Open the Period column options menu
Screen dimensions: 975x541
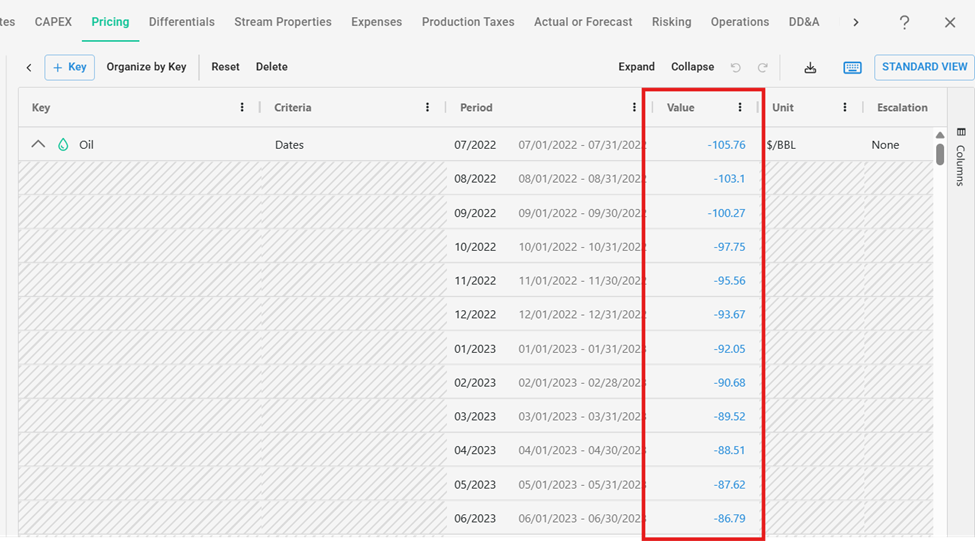(634, 108)
